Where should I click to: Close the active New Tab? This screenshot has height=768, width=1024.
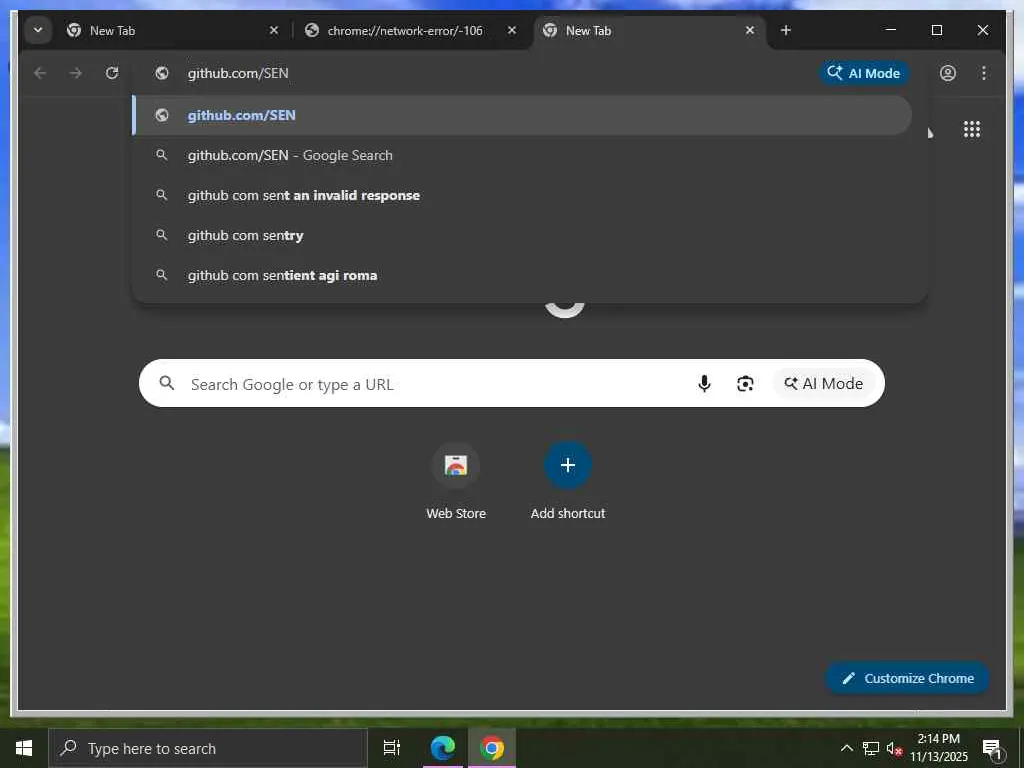[750, 30]
